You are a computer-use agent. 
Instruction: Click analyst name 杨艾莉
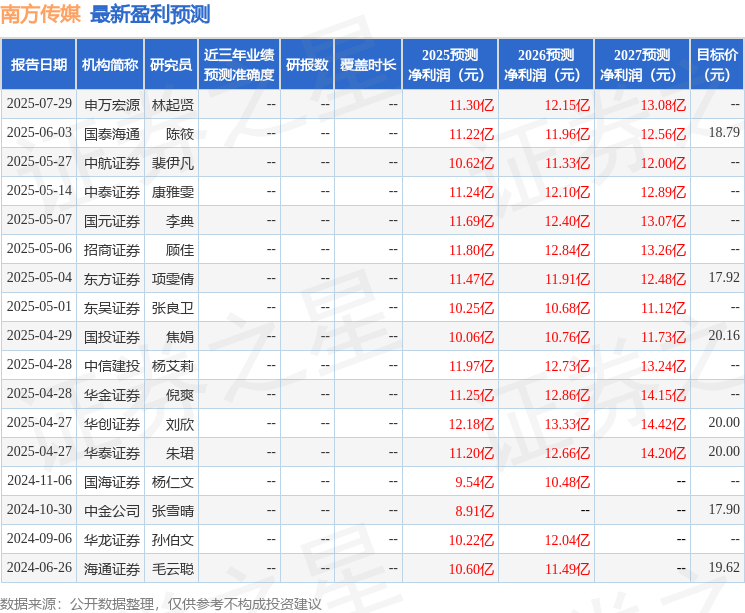click(172, 365)
